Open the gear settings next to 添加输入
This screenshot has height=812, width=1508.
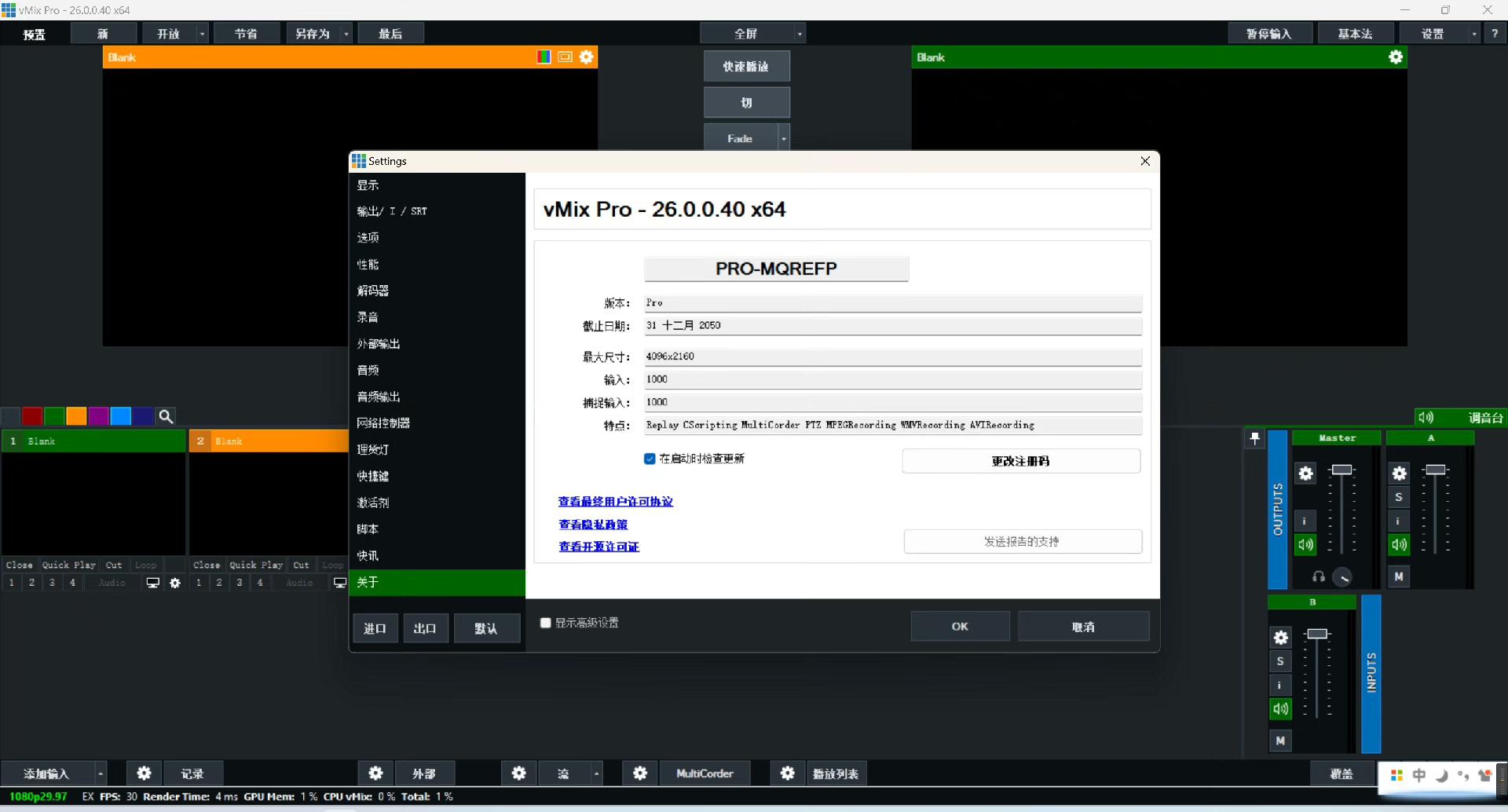pos(144,774)
